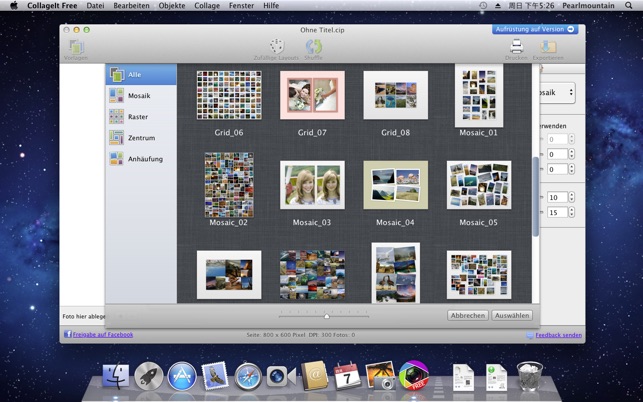Click the stepper next to value 10
The height and width of the screenshot is (402, 643).
coord(572,197)
